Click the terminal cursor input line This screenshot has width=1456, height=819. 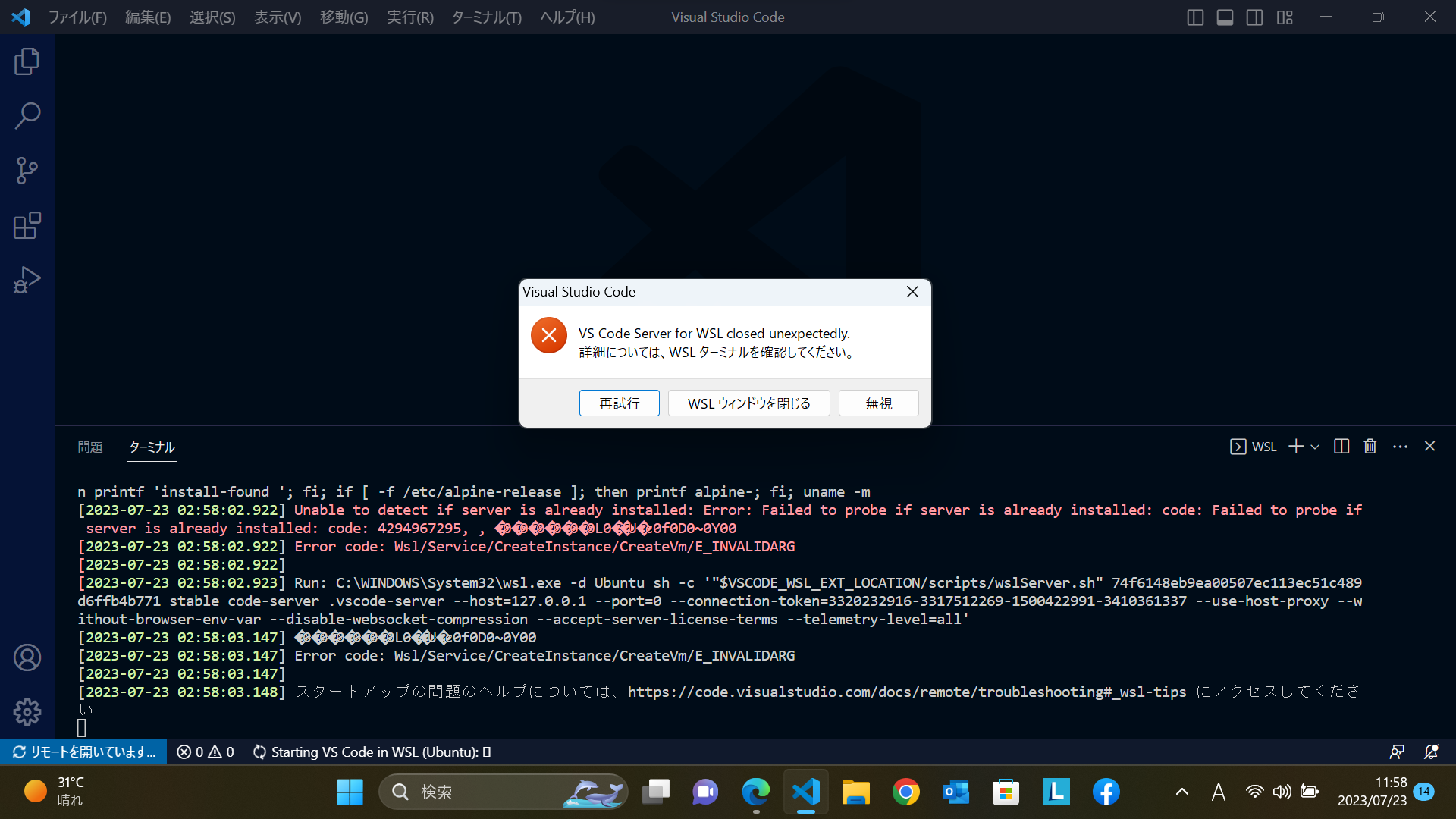tap(82, 728)
